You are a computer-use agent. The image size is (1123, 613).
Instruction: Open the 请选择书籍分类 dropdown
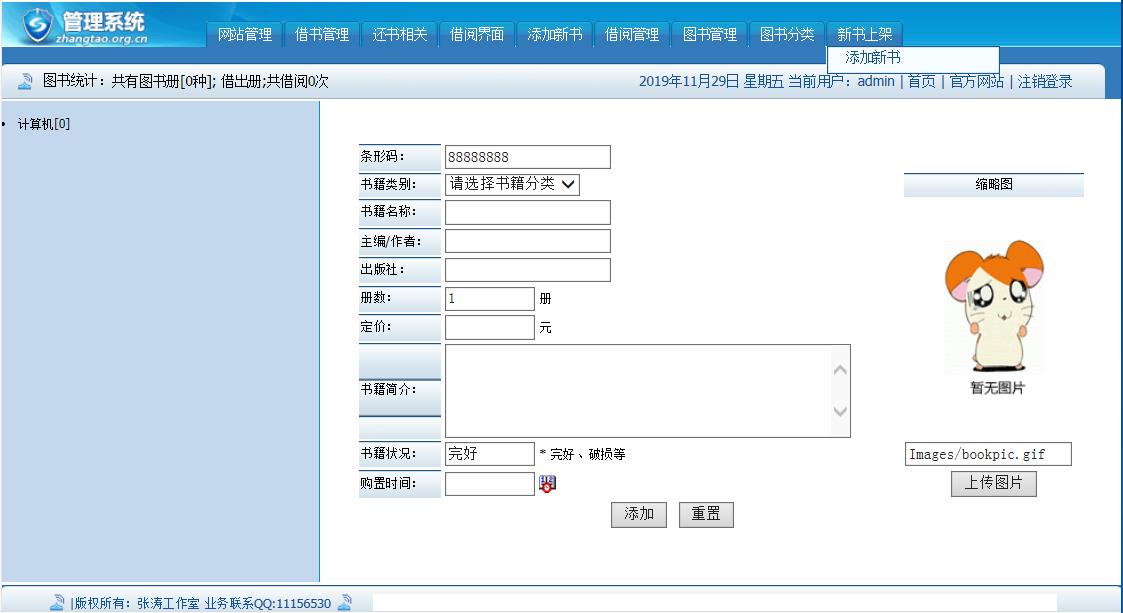(513, 184)
